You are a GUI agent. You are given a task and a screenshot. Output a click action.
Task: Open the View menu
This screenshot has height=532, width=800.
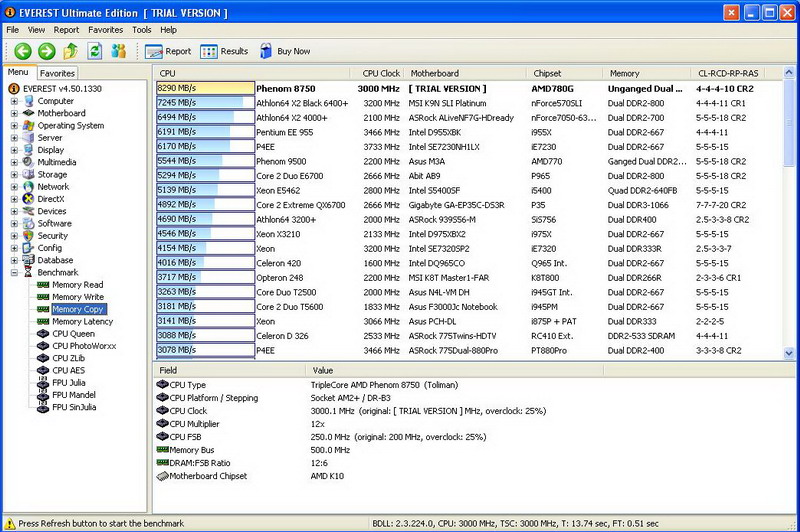pos(36,30)
